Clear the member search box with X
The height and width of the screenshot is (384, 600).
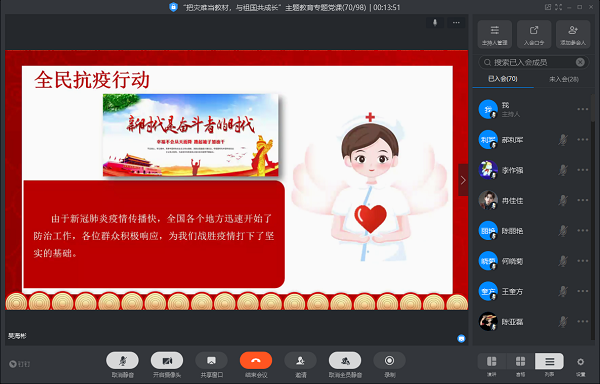[x=580, y=62]
